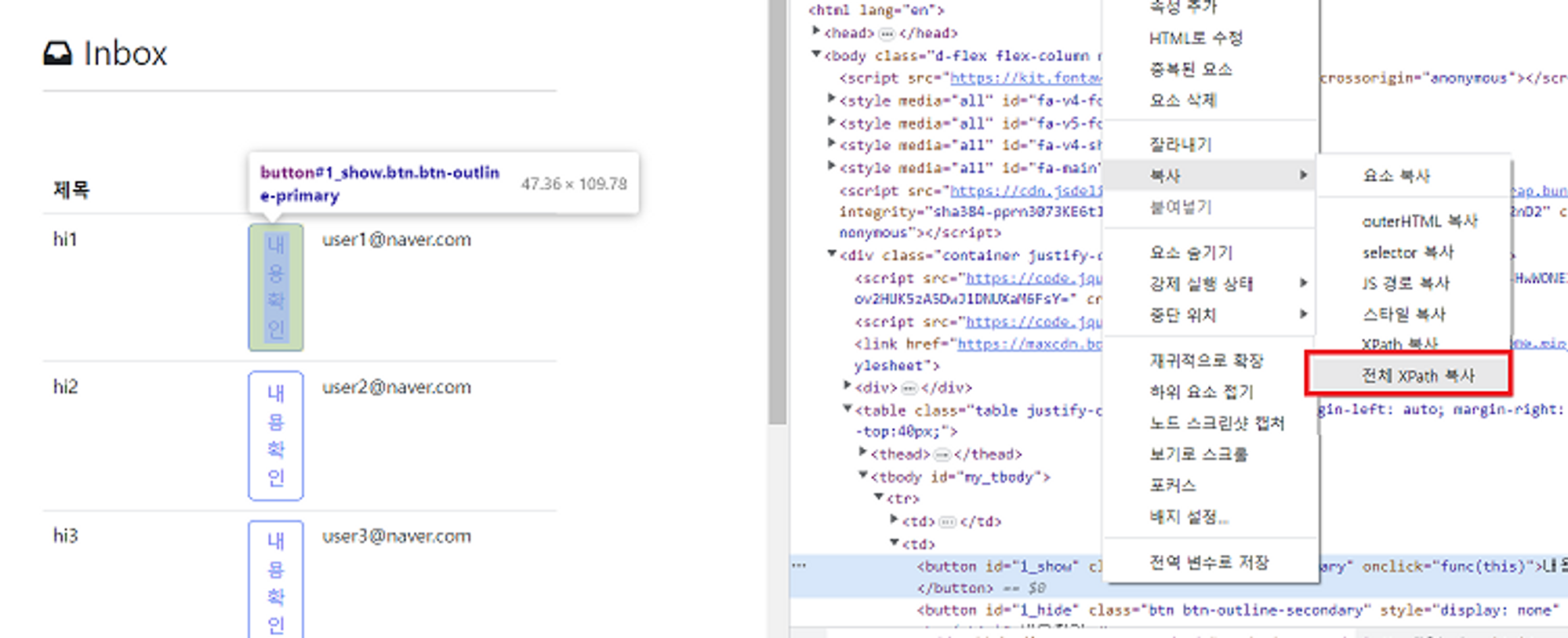Expand the thead element node
This screenshot has height=638, width=1568.
pos(863,452)
